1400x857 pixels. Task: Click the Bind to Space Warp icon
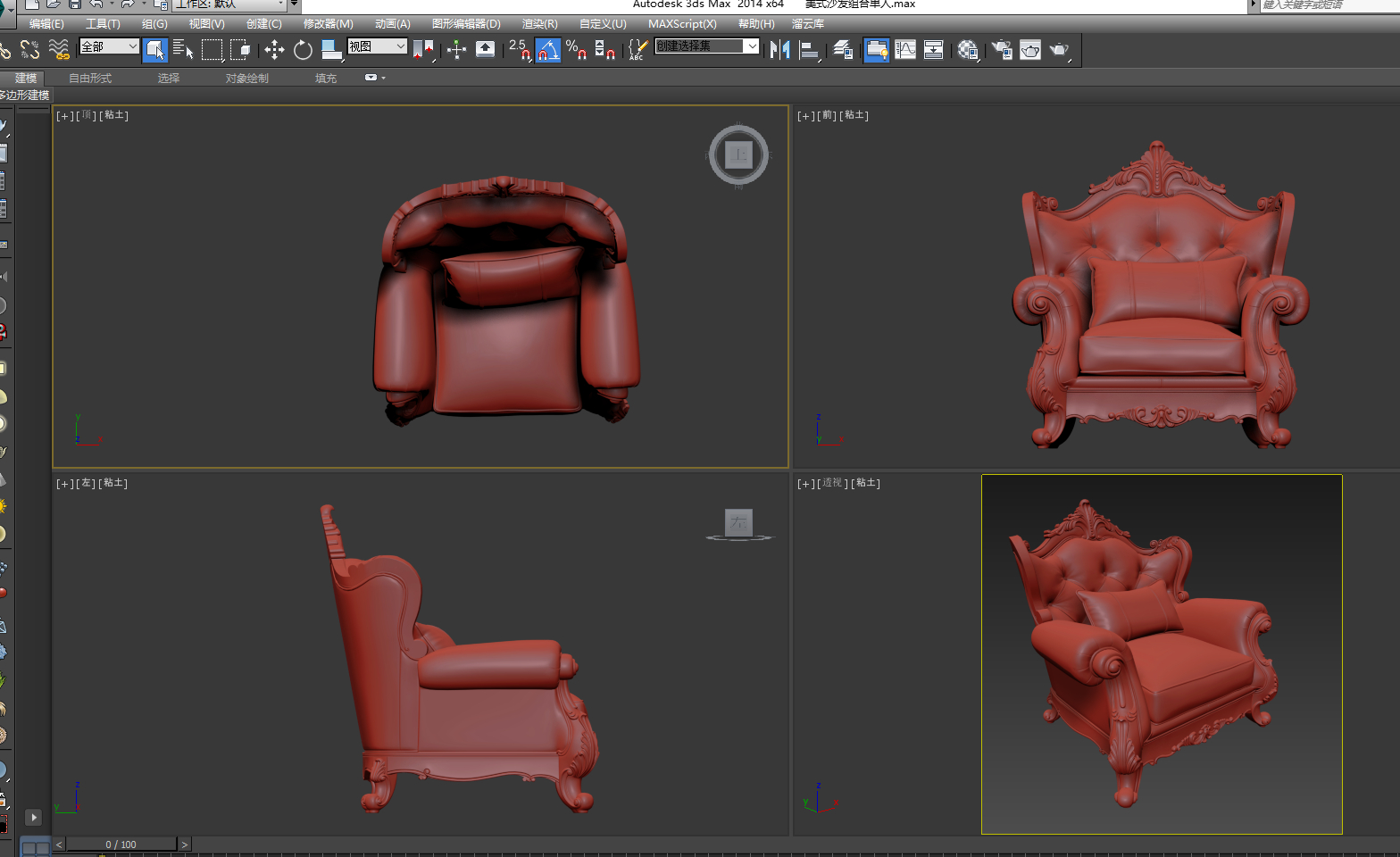[x=59, y=50]
